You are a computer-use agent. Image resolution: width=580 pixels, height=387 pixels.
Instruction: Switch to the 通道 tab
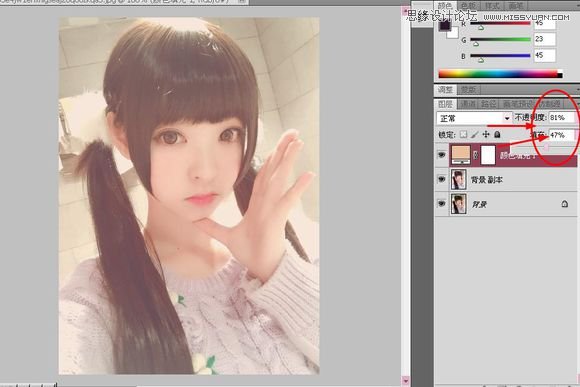(468, 104)
